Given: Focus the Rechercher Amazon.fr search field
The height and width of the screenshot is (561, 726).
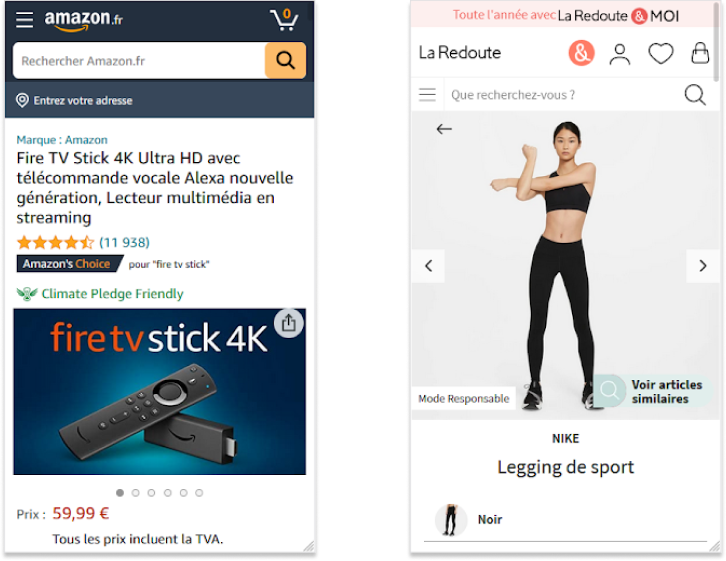Looking at the screenshot, I should tap(139, 61).
